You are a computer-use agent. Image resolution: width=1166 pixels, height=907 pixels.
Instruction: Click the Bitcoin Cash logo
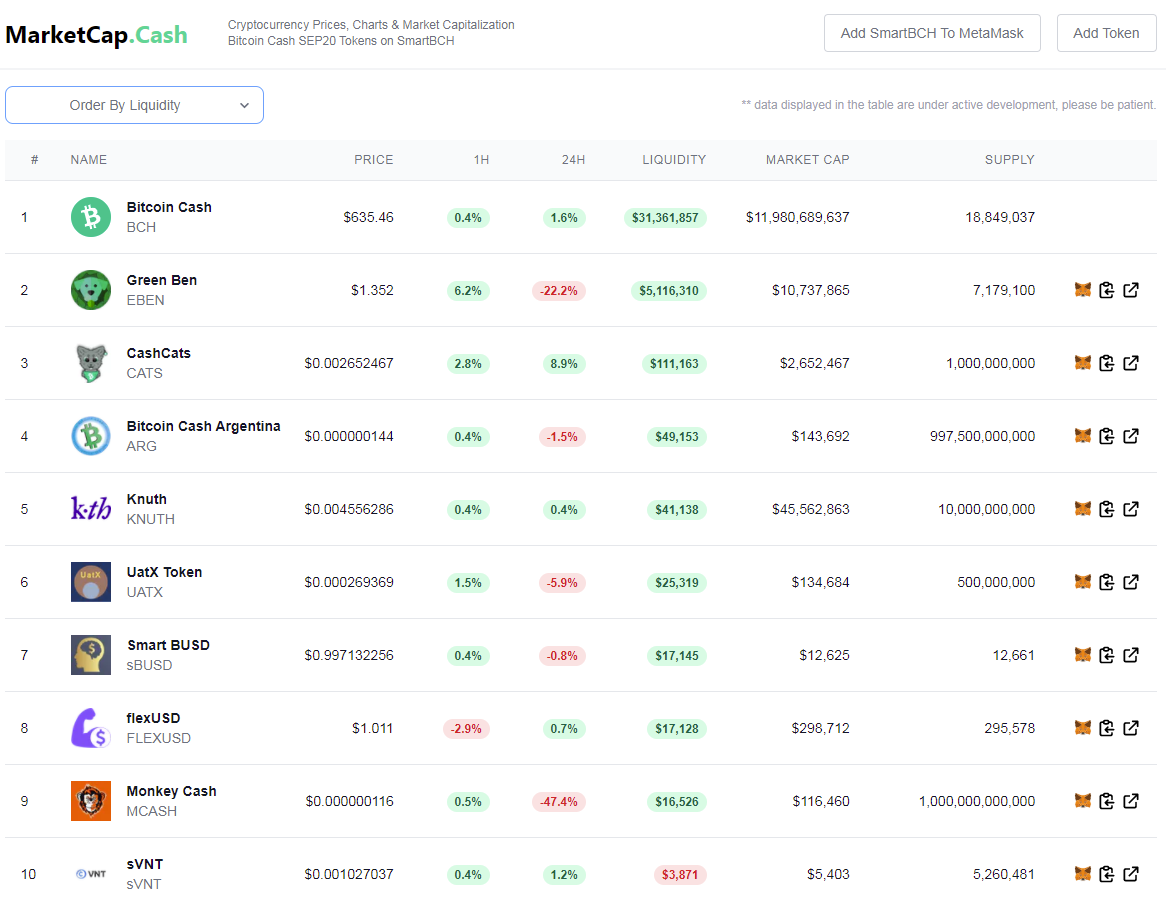click(91, 217)
